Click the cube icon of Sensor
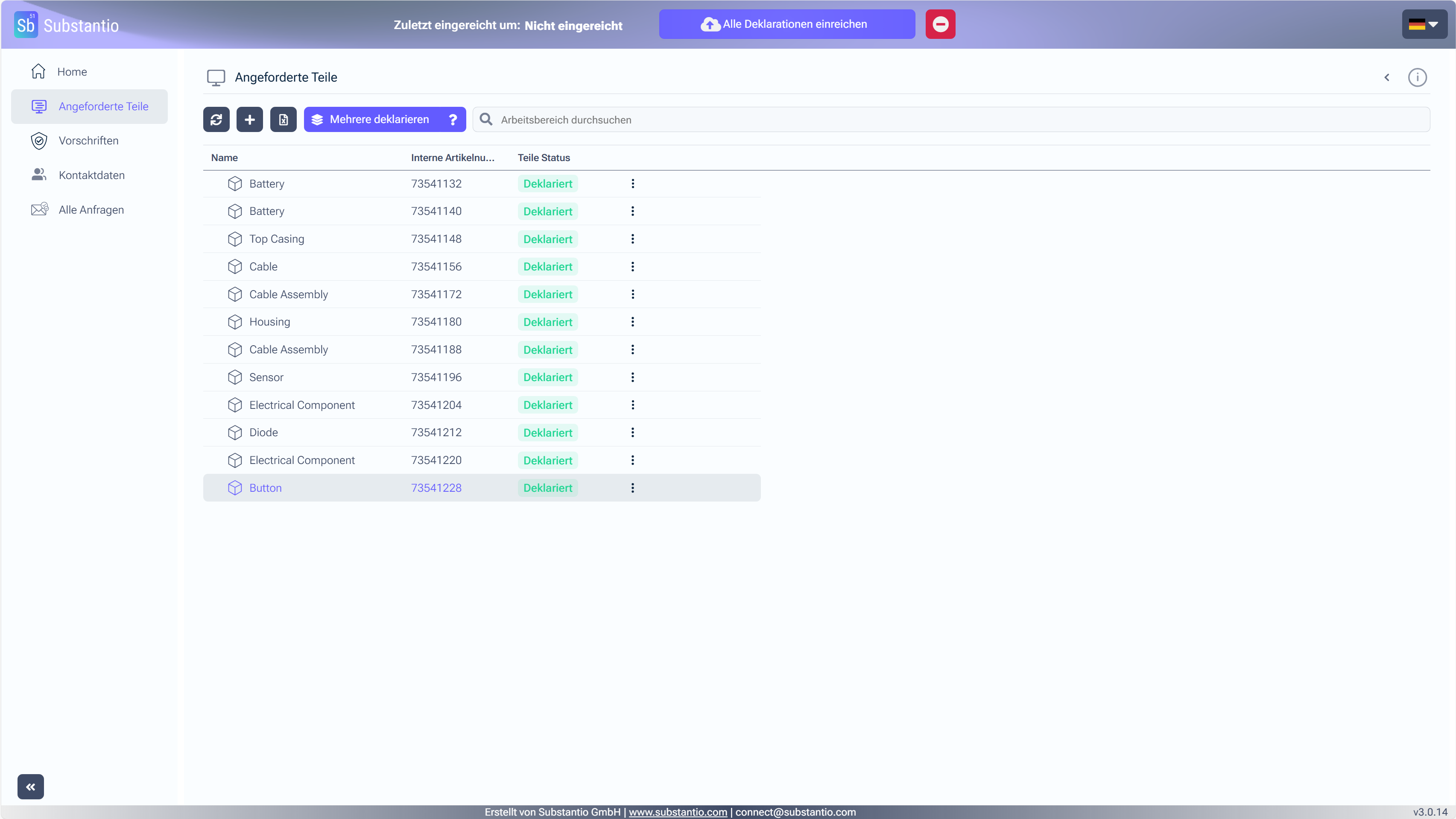The width and height of the screenshot is (1456, 819). tap(235, 377)
